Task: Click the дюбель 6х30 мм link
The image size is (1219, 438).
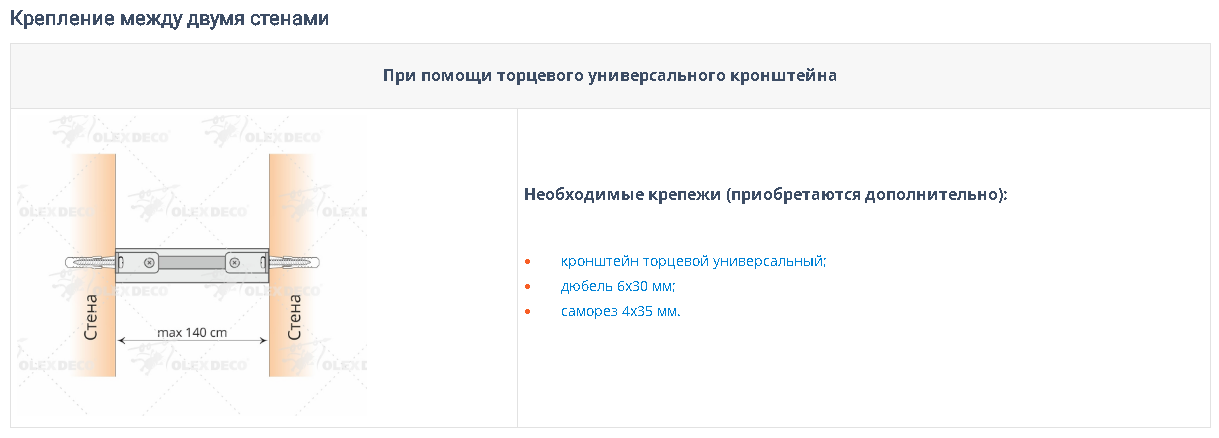Action: pyautogui.click(x=617, y=287)
